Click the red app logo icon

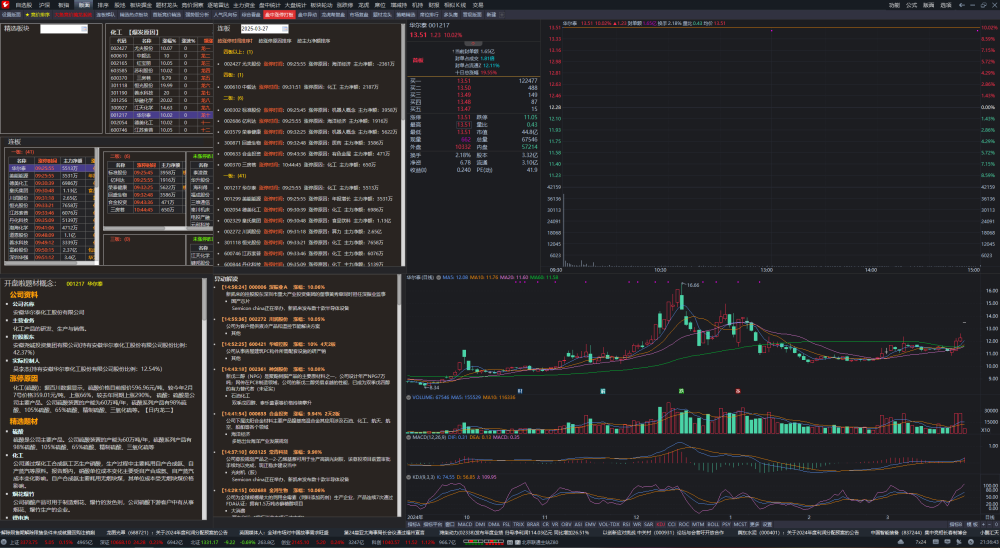[5, 4]
